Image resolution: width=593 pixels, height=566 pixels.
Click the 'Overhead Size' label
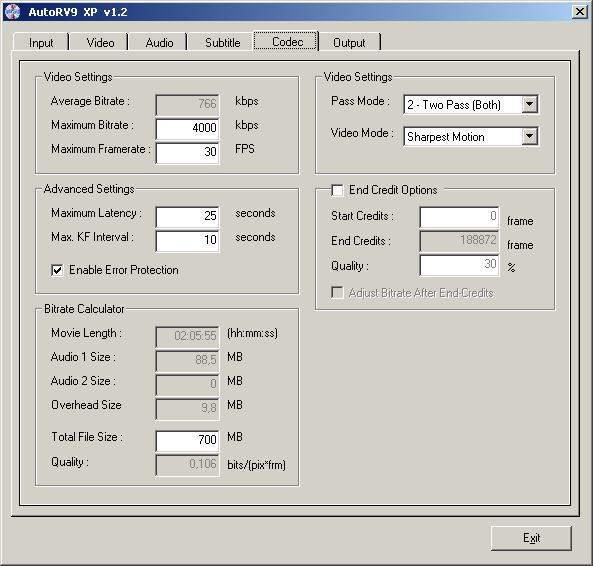point(86,405)
